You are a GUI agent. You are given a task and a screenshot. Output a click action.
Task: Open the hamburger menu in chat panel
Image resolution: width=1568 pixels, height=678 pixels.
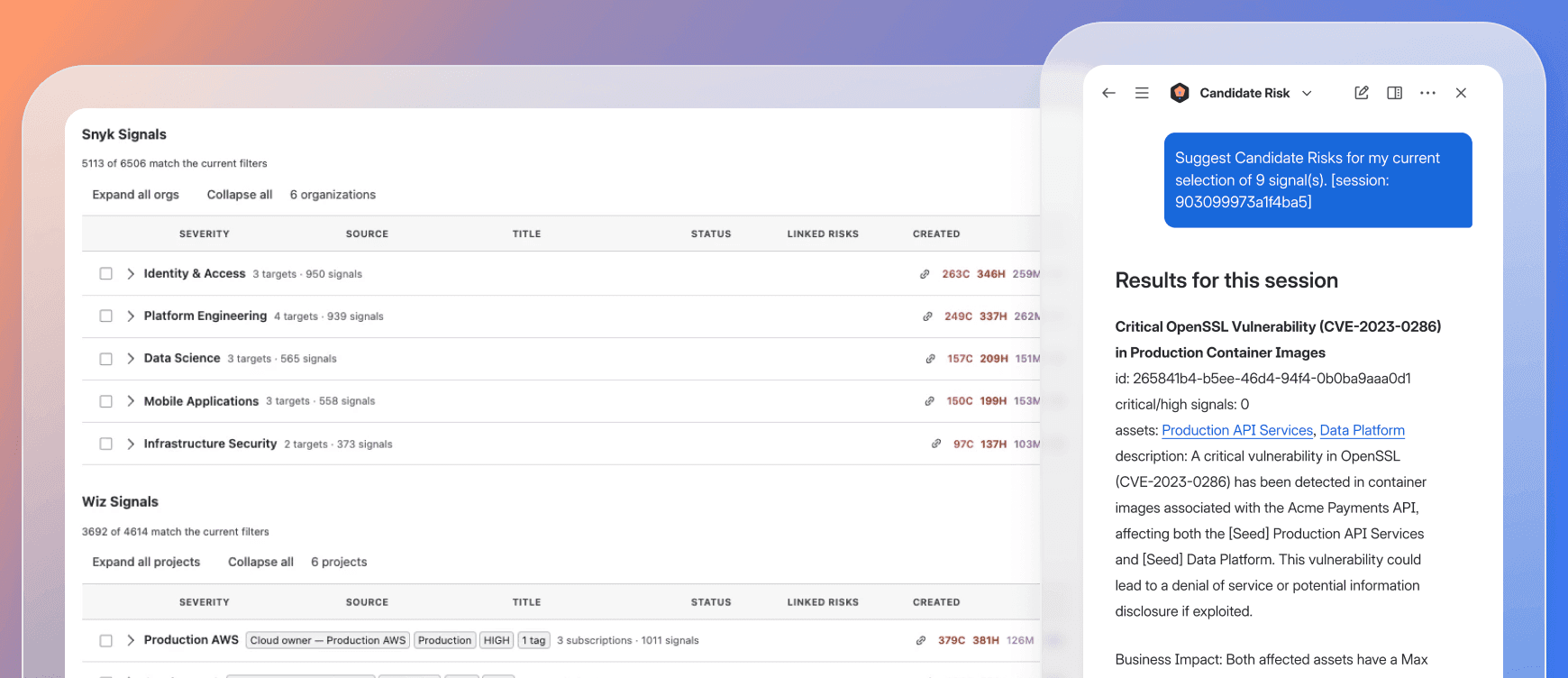1142,93
